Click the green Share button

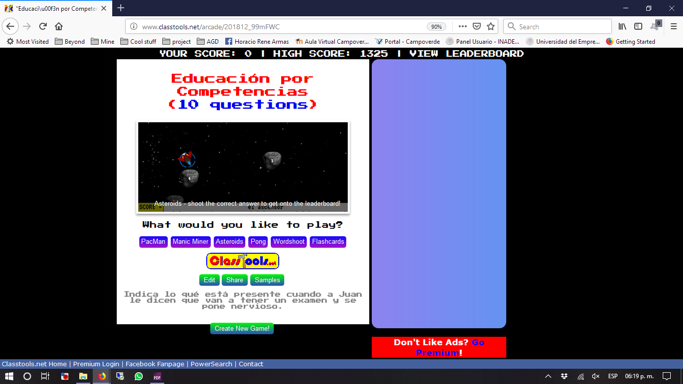(x=234, y=280)
